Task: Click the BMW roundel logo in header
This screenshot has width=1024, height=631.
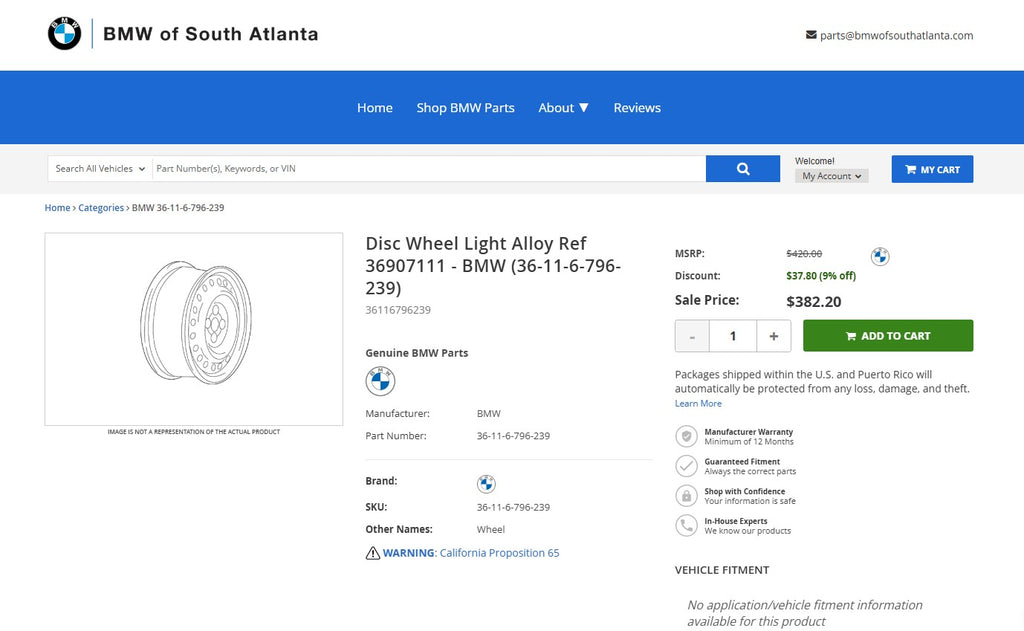Action: pyautogui.click(x=64, y=34)
